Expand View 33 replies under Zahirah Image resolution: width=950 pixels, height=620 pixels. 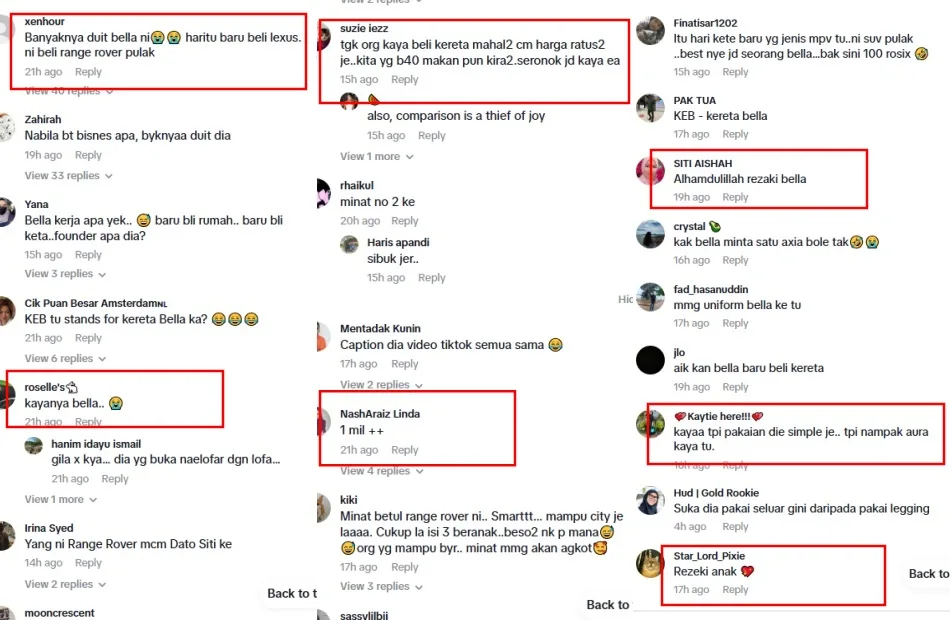[68, 176]
